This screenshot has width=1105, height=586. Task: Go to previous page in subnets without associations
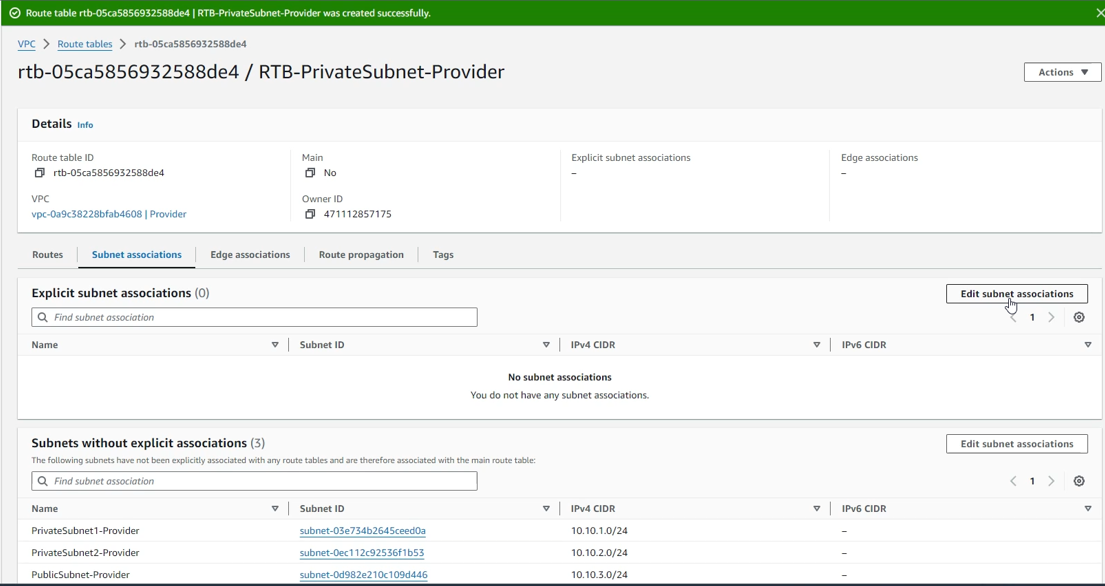[1013, 481]
